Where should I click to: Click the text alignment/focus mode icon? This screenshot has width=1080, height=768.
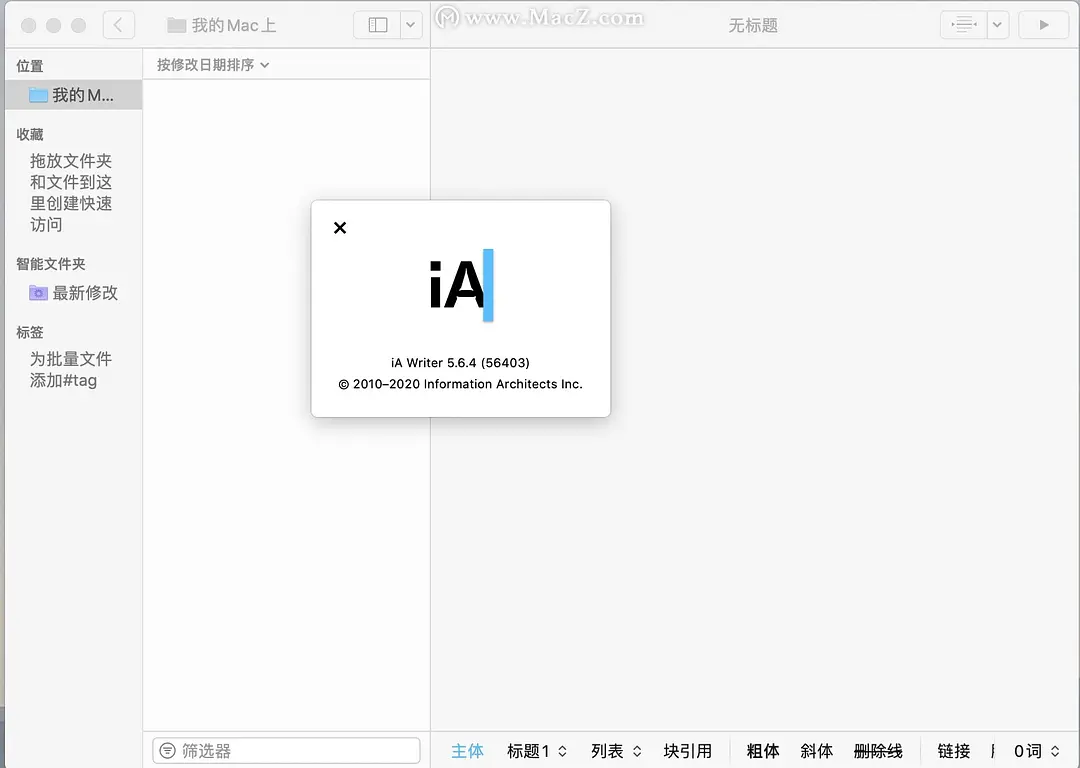click(x=964, y=25)
